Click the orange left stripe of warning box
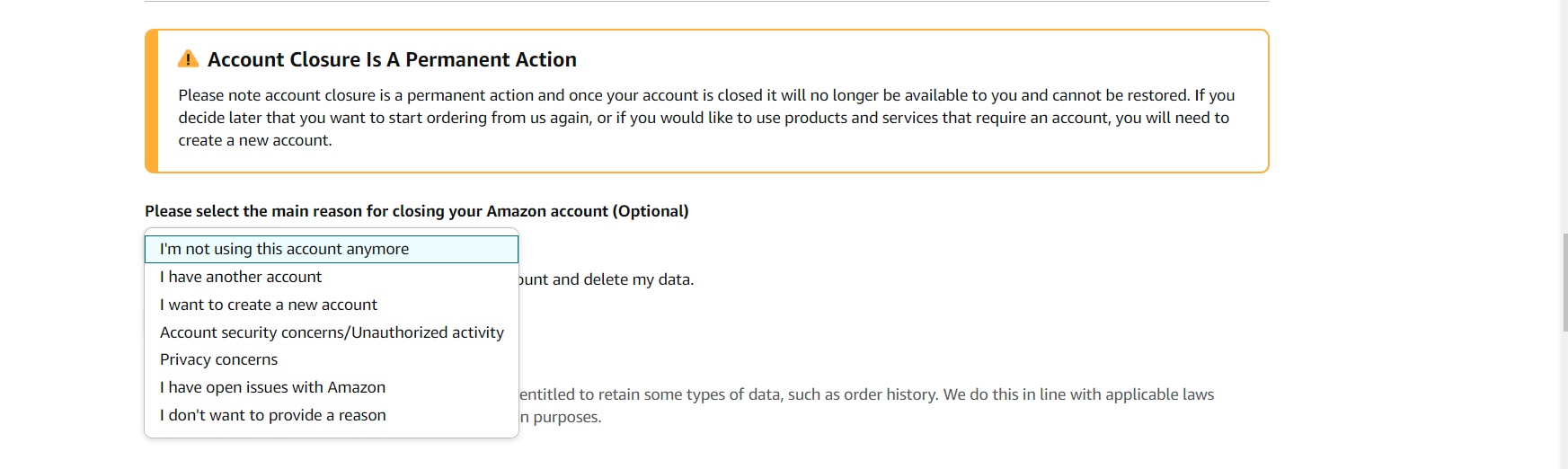The image size is (1568, 469). click(x=152, y=101)
